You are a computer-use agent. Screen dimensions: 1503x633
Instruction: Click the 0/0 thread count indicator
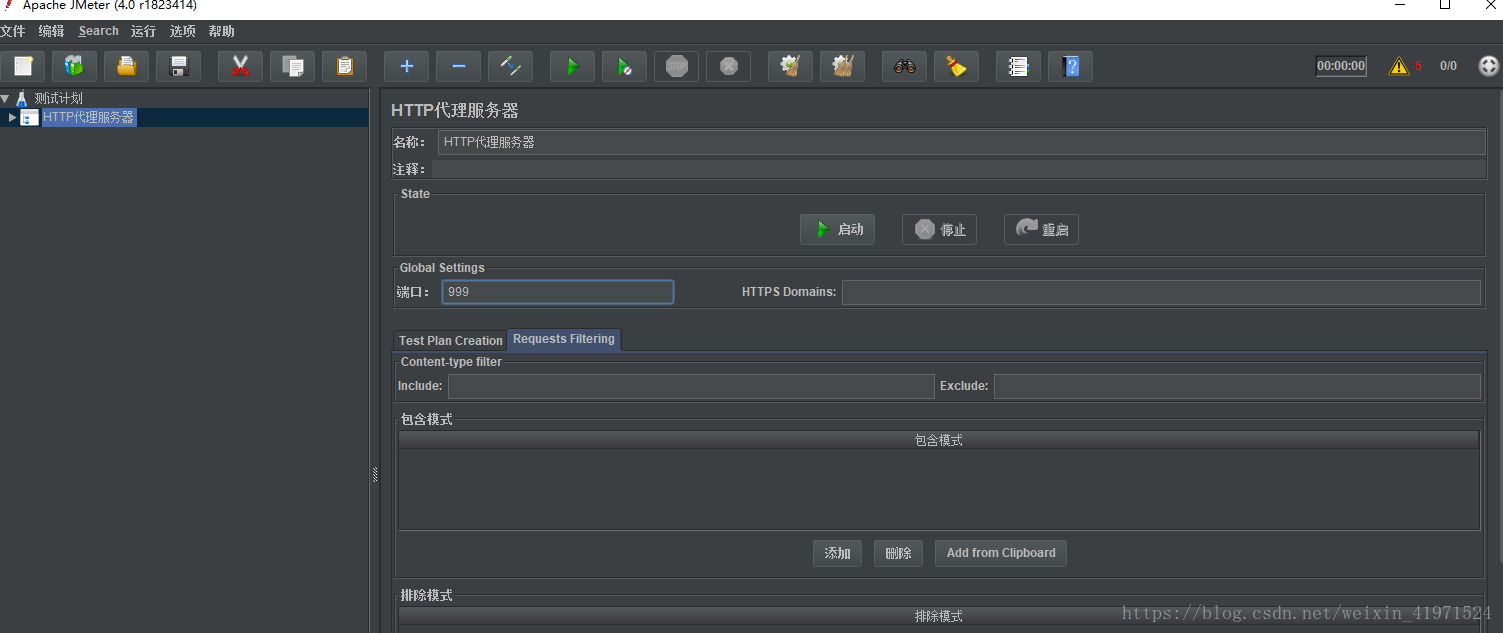[1448, 66]
